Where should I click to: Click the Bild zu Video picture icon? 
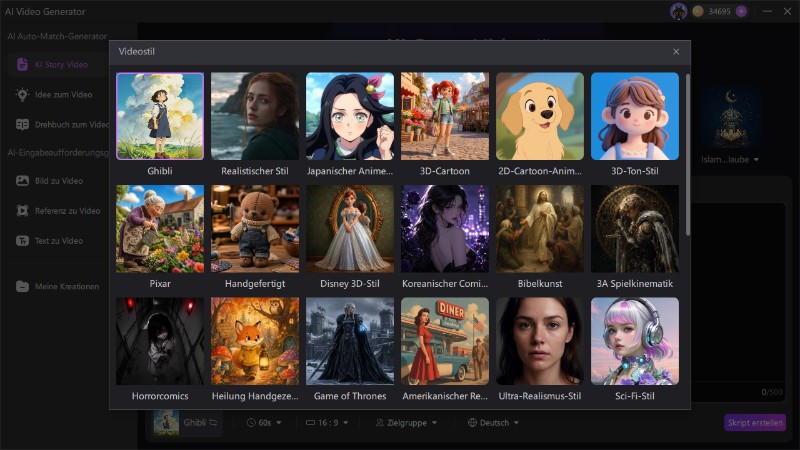coord(22,181)
